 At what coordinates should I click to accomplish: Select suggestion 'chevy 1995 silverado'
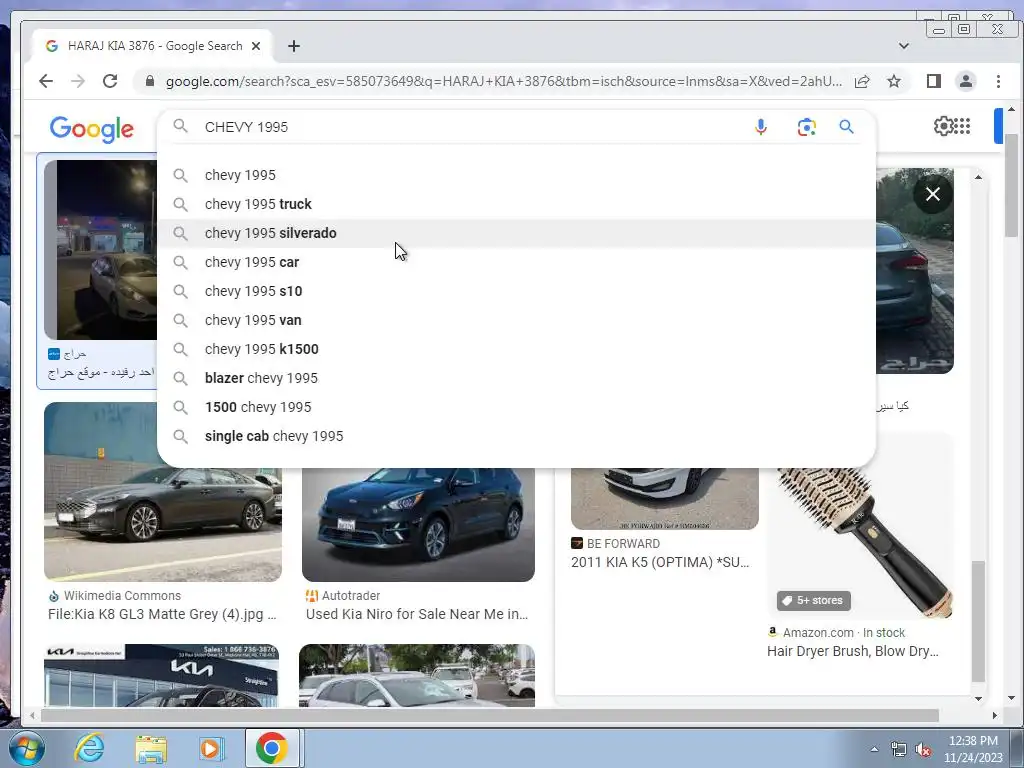coord(516,233)
